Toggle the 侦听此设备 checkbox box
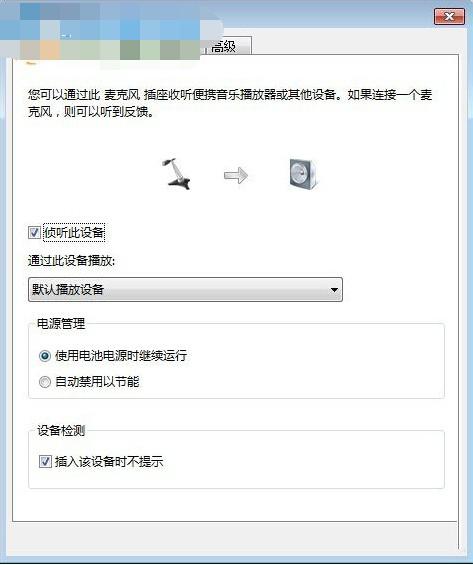The image size is (473, 565). (34, 232)
